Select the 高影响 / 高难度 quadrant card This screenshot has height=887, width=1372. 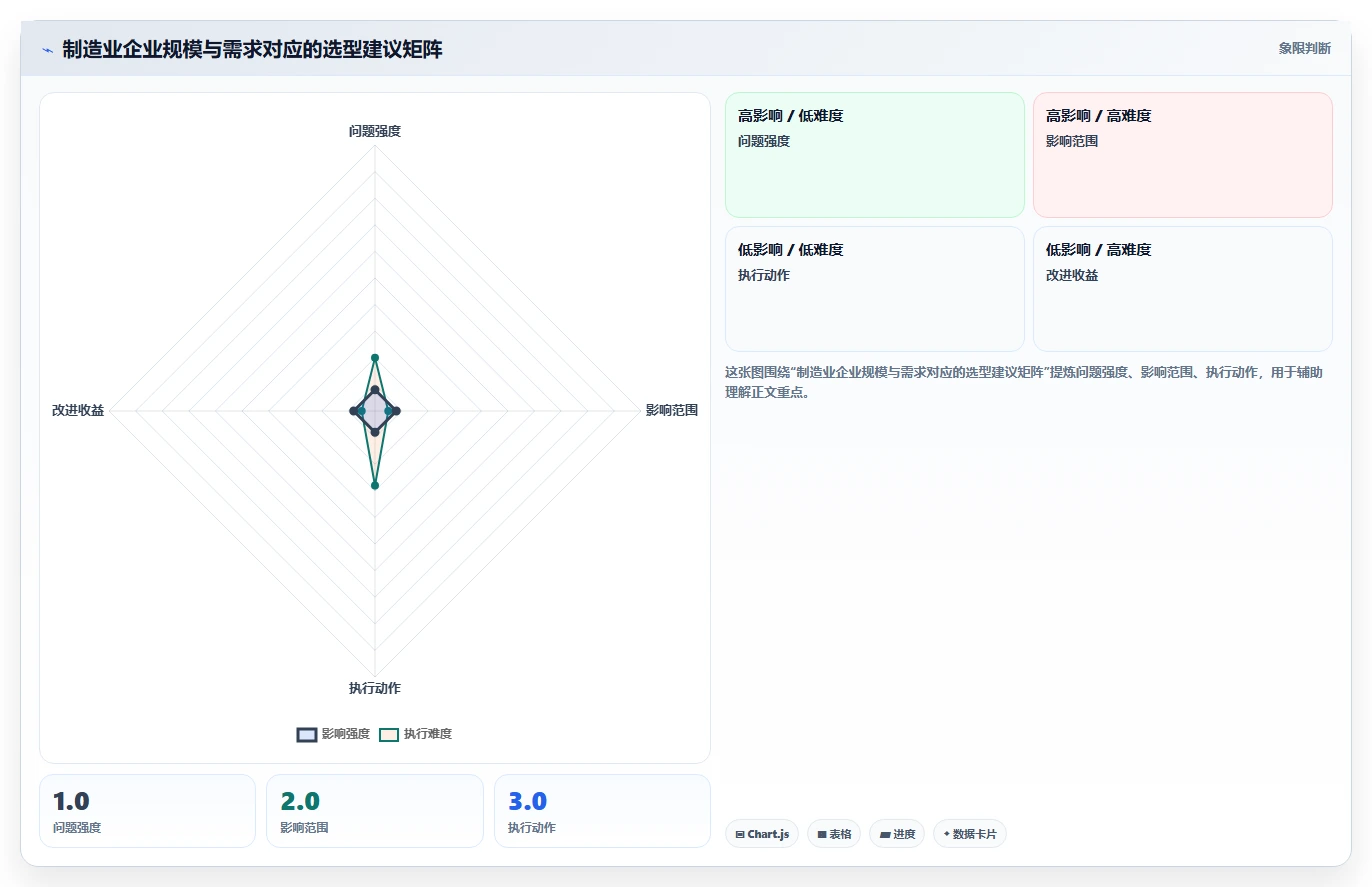click(1183, 155)
